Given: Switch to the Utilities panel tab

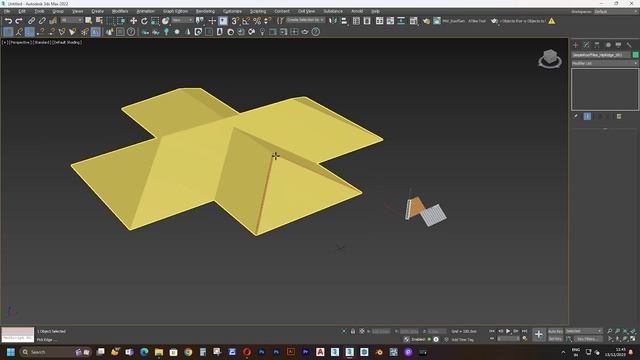Looking at the screenshot, I should tap(629, 45).
